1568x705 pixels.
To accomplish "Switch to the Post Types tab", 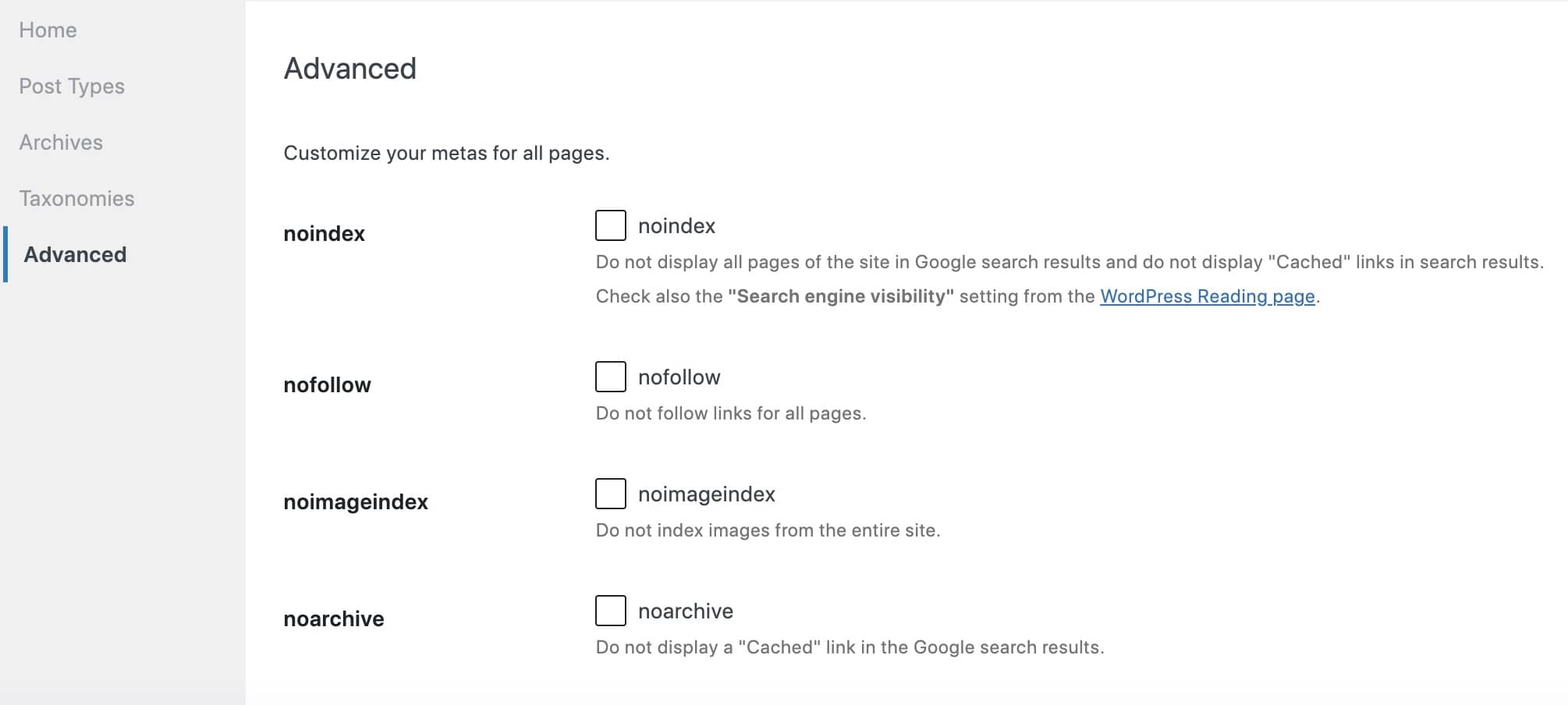I will coord(72,87).
